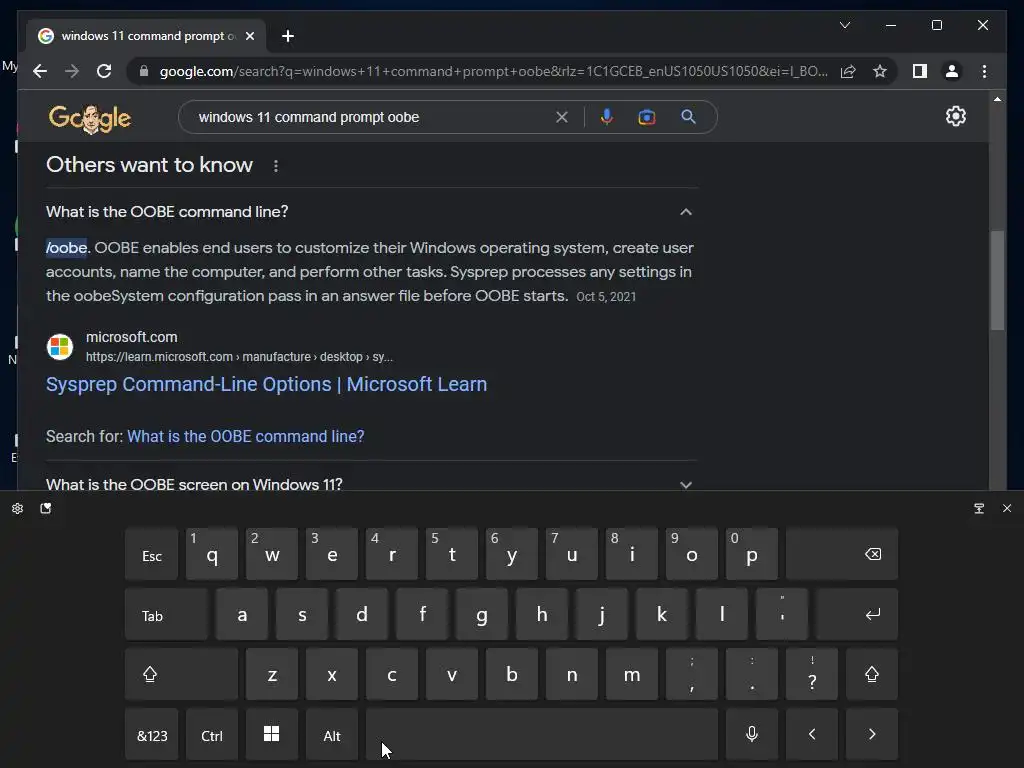
Task: Toggle the Ctrl key
Action: click(212, 735)
